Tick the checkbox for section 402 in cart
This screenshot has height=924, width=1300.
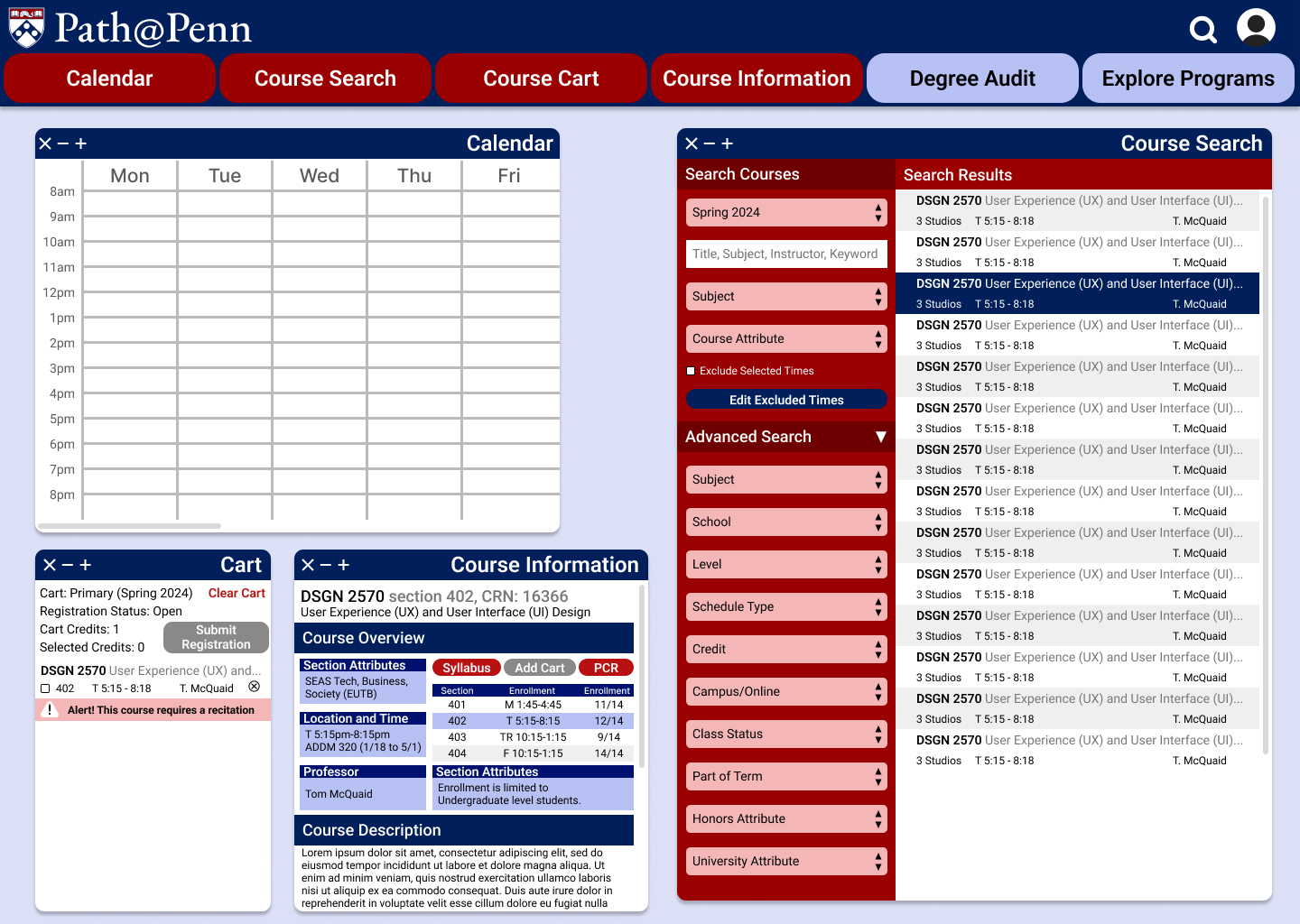pyautogui.click(x=45, y=688)
